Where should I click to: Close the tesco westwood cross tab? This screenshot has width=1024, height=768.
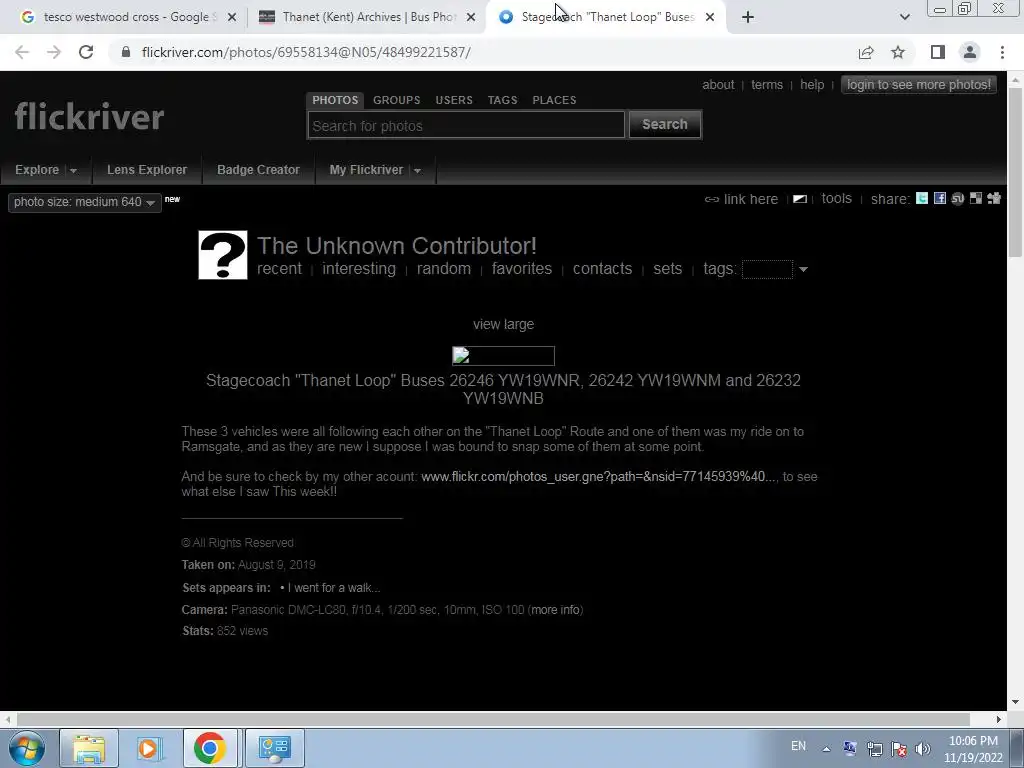pyautogui.click(x=232, y=17)
